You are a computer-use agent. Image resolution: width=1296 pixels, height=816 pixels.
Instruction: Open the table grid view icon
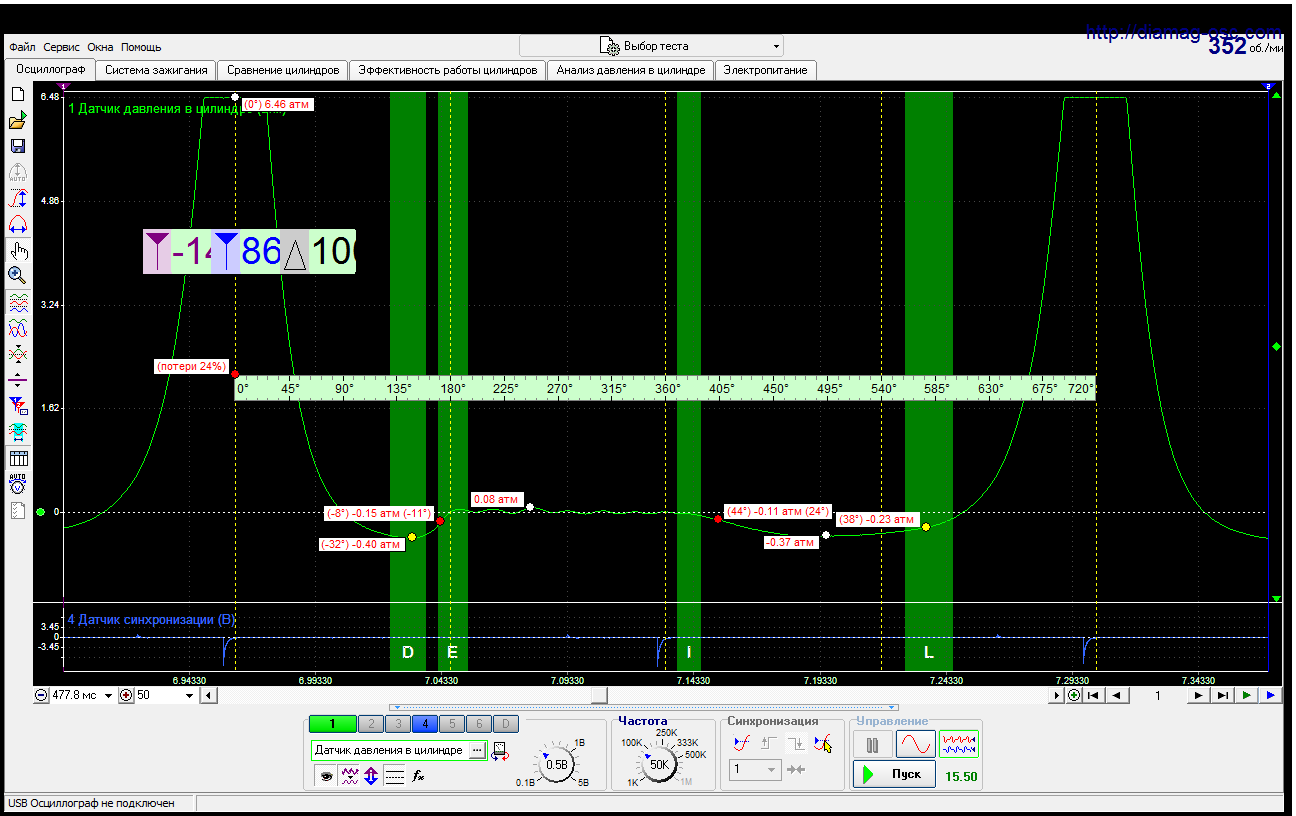click(17, 459)
